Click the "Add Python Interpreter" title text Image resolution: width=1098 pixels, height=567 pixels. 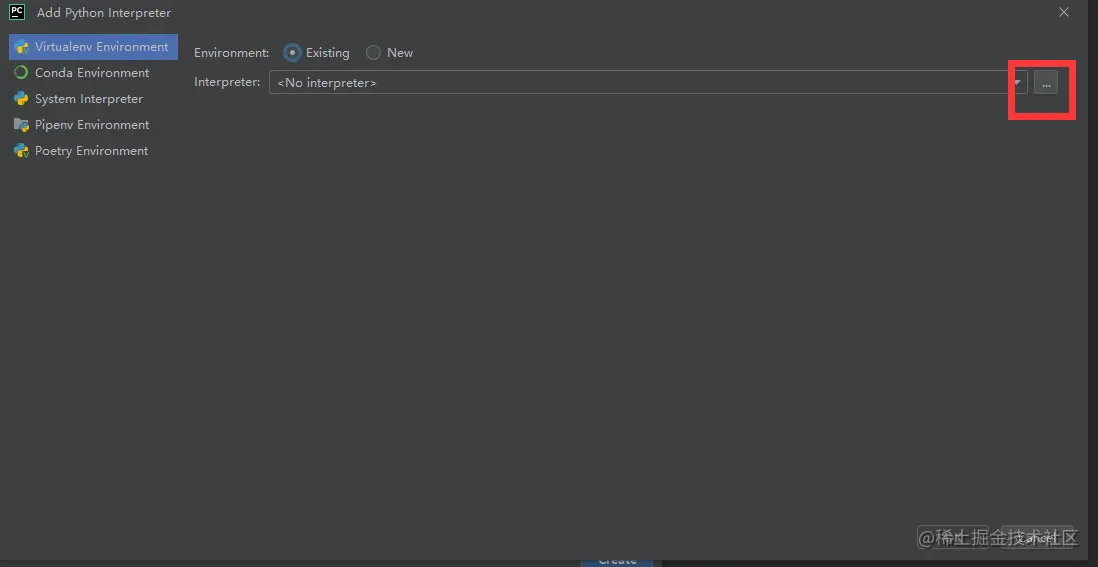click(x=104, y=13)
